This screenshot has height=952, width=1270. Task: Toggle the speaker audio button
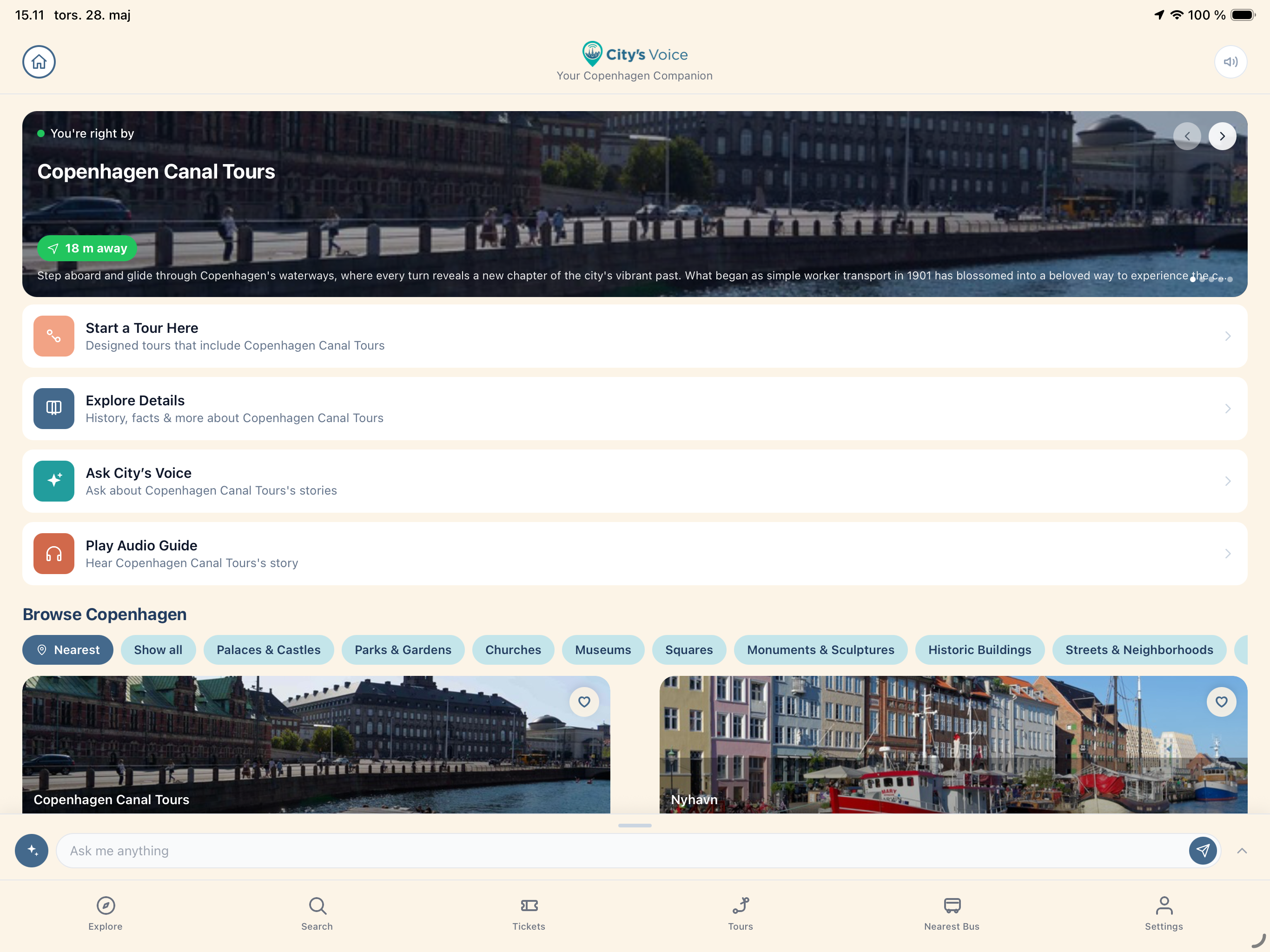tap(1230, 61)
